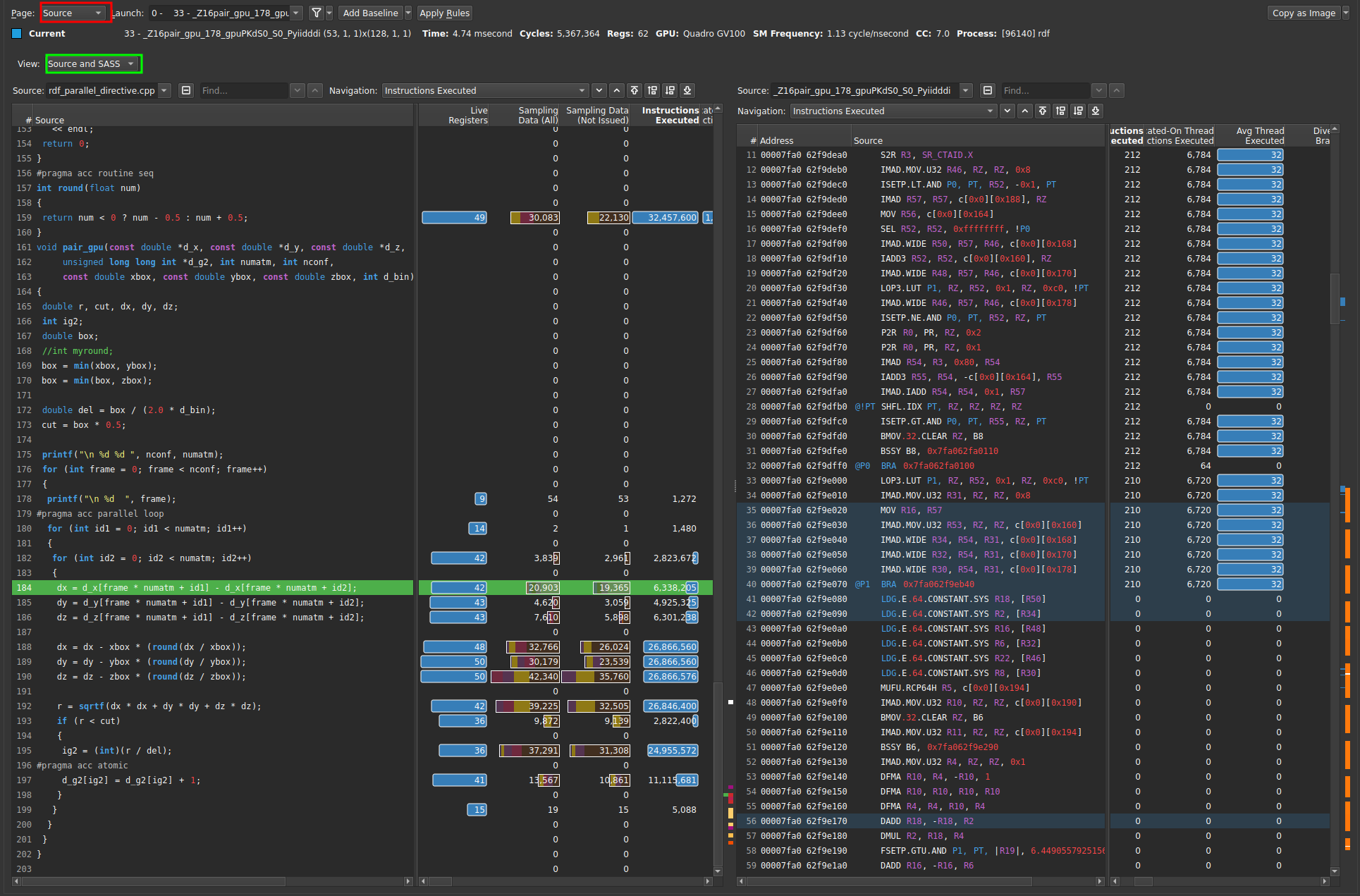Click the Copy as Image button

point(1303,13)
